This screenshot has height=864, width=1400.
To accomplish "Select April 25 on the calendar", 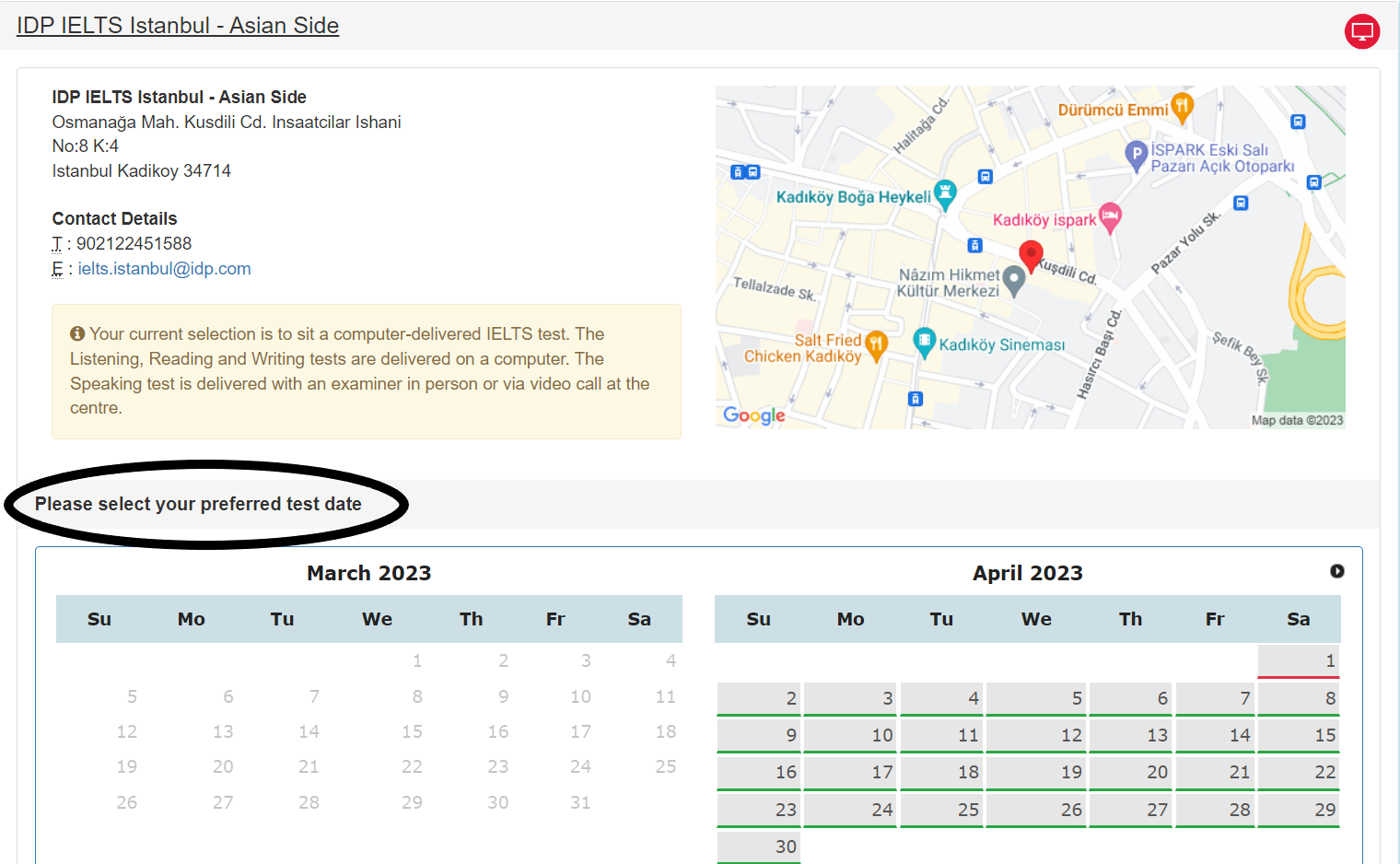I will point(941,811).
